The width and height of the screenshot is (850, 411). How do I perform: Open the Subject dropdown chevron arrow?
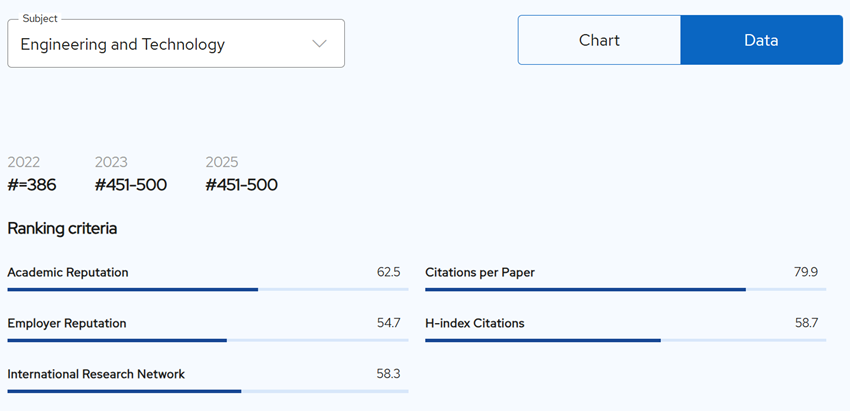click(x=320, y=44)
